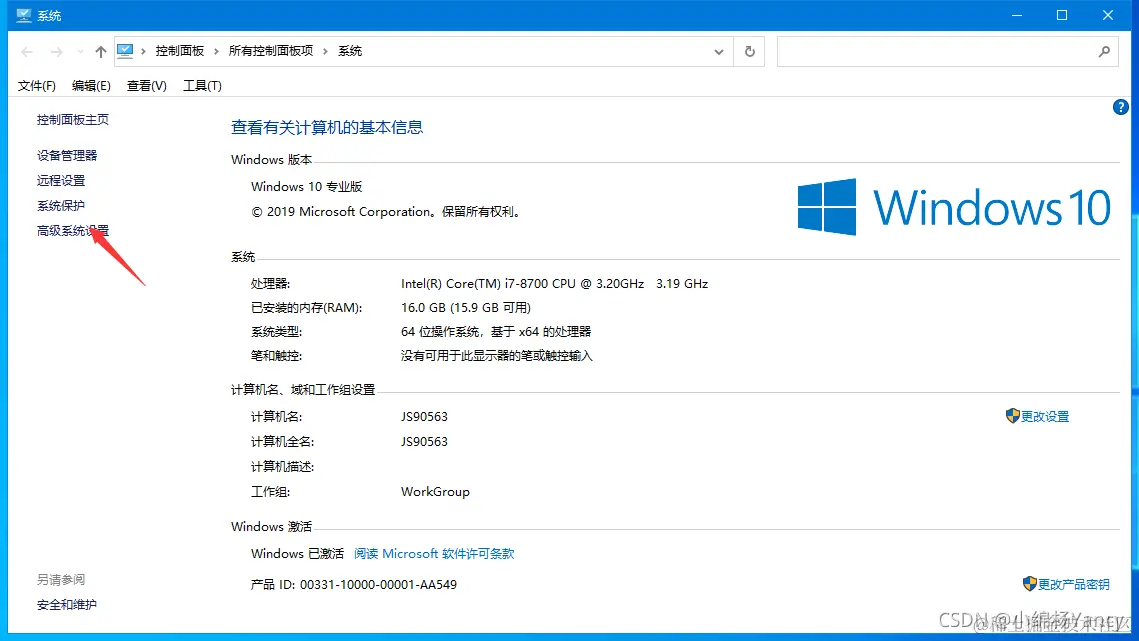Select 系统 in the breadcrumb
The height and width of the screenshot is (641, 1139).
point(350,51)
